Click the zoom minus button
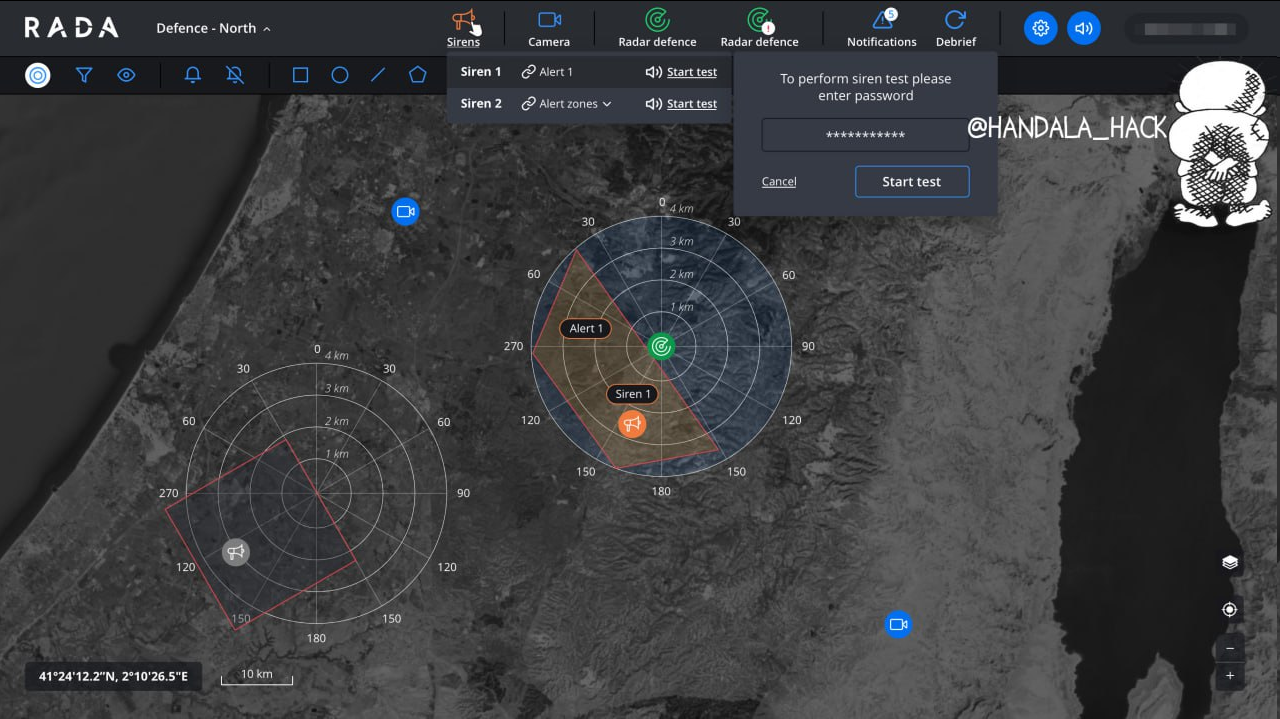The width and height of the screenshot is (1280, 719). tap(1230, 647)
